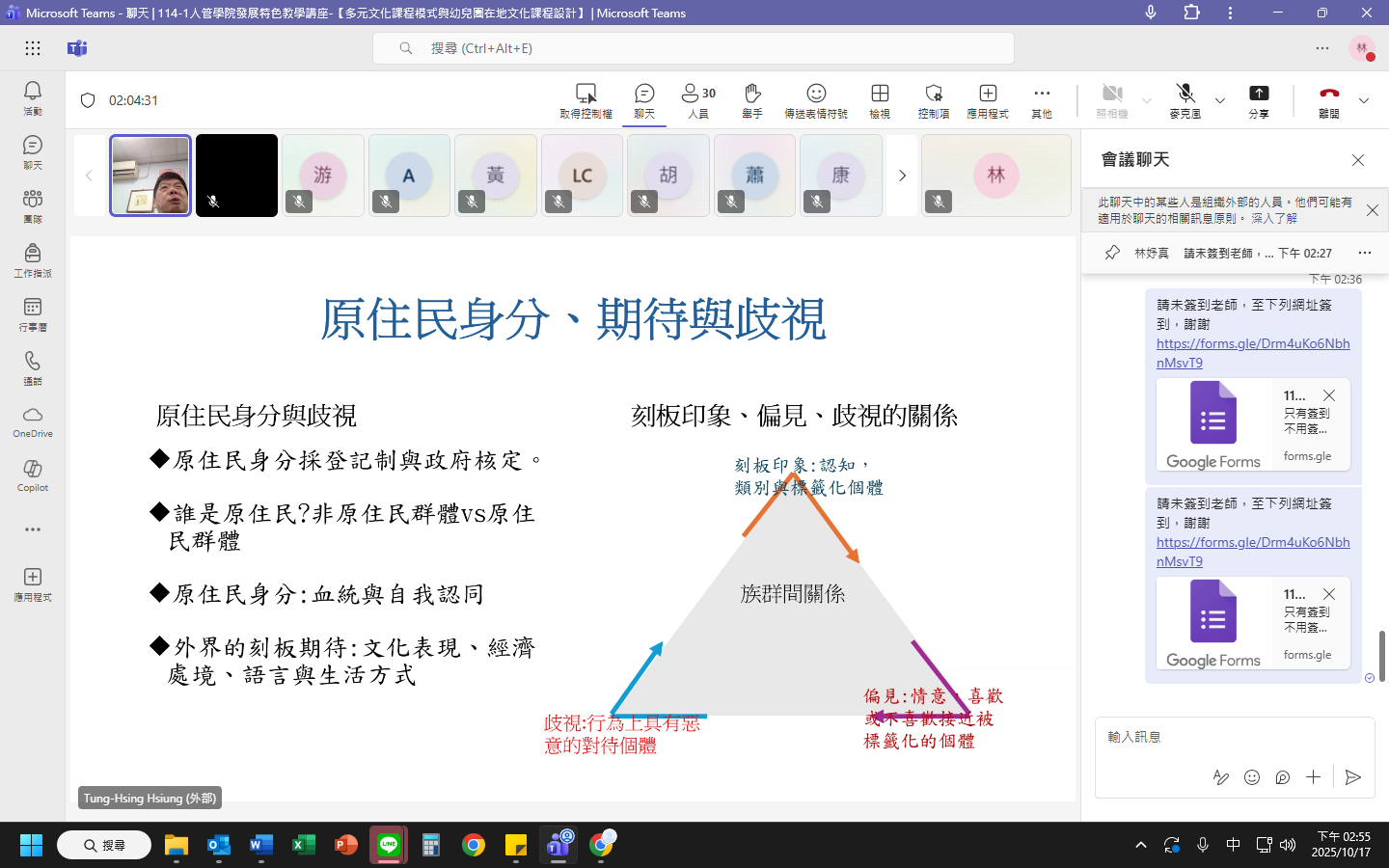Open the People participants list

pyautogui.click(x=698, y=99)
